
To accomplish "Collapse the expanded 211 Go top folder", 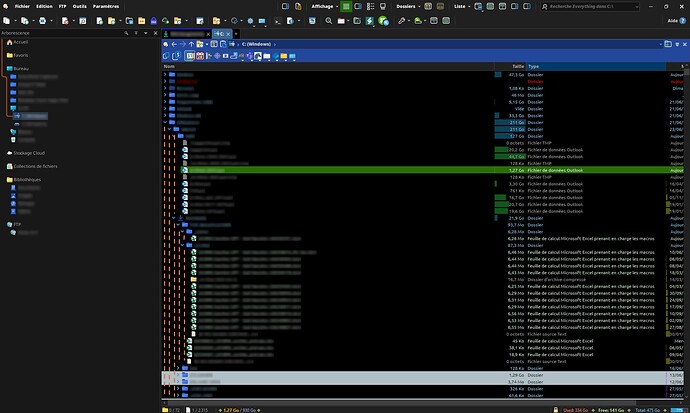I will point(165,122).
